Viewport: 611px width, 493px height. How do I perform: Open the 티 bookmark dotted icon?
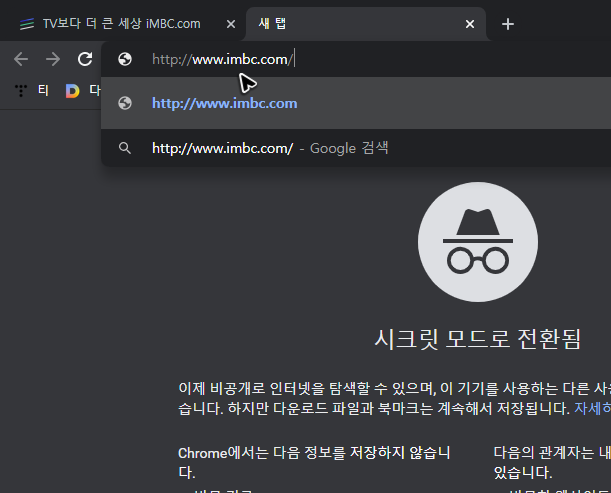tap(21, 90)
